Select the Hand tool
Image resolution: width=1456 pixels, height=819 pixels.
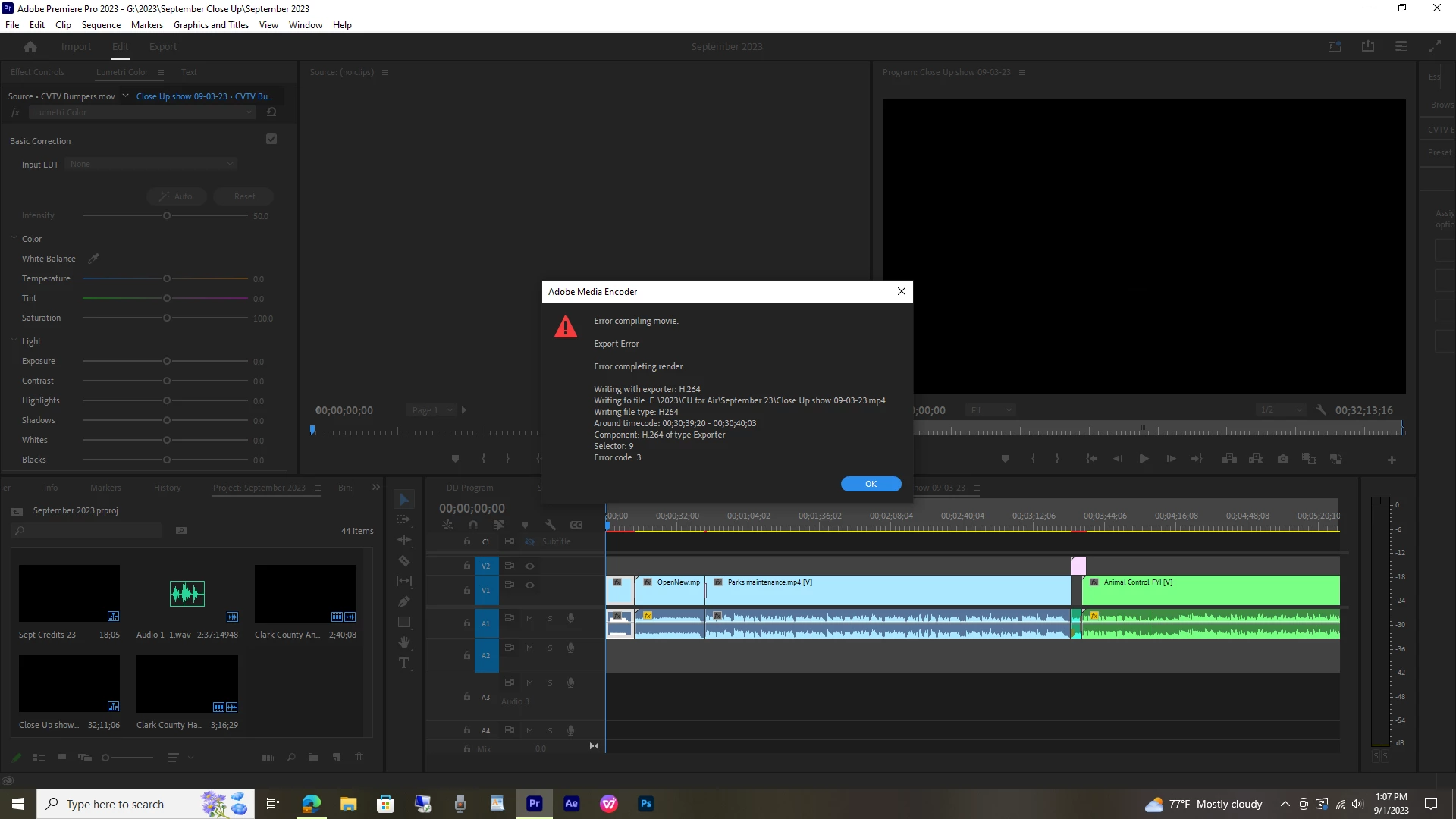tap(404, 643)
